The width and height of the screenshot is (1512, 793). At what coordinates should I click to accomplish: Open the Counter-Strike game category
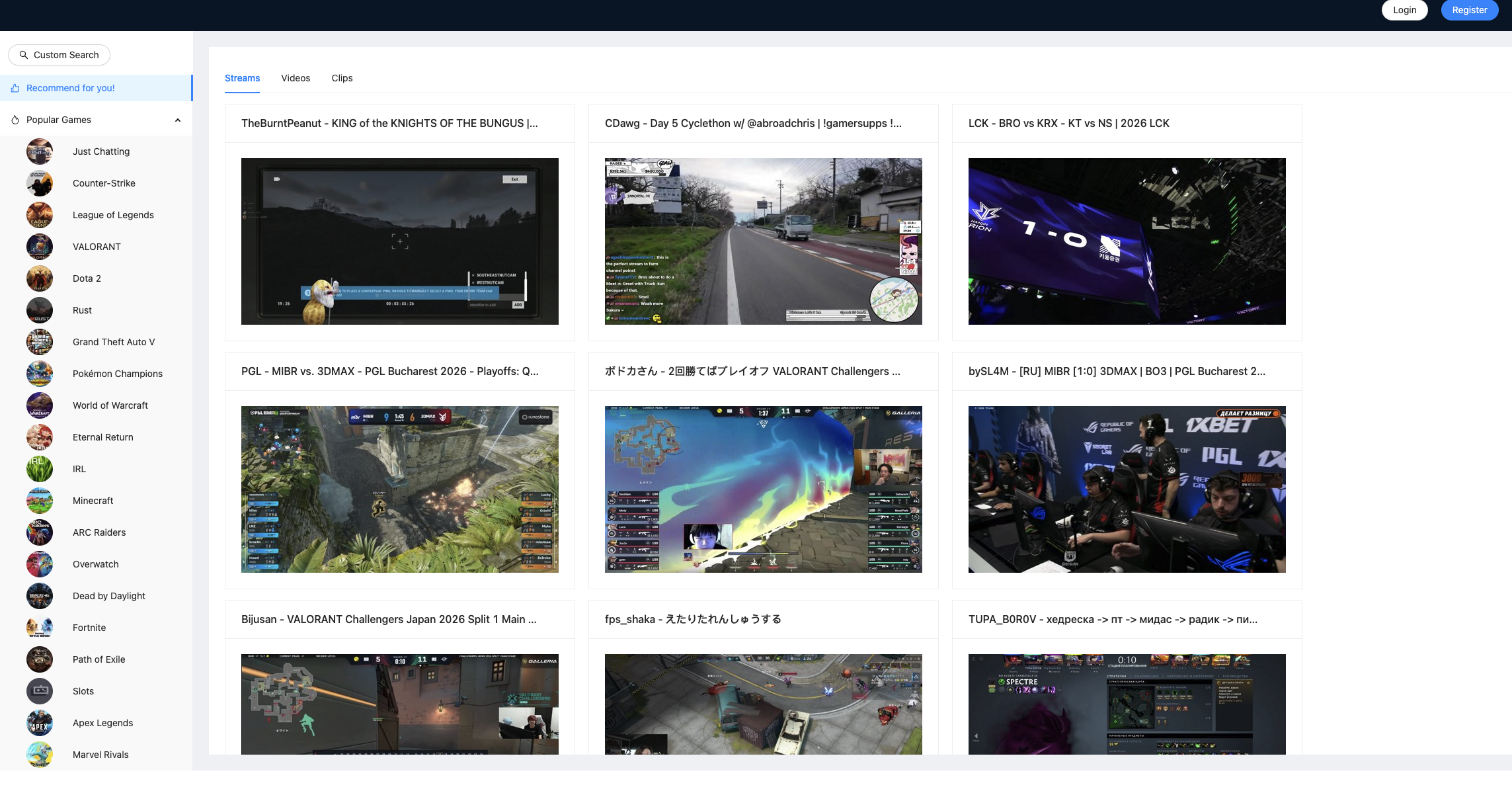40,183
